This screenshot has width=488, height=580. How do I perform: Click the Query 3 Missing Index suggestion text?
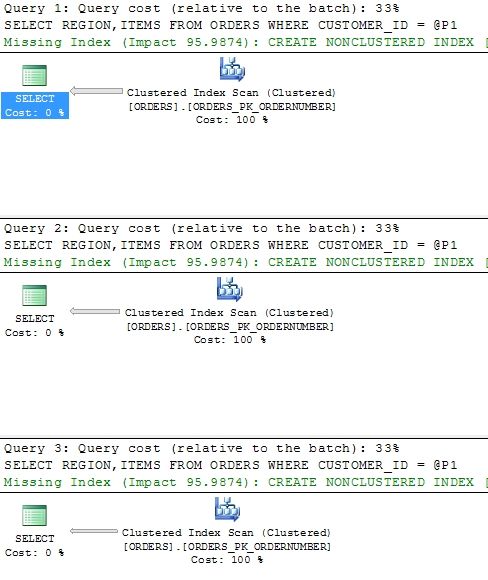pyautogui.click(x=245, y=482)
